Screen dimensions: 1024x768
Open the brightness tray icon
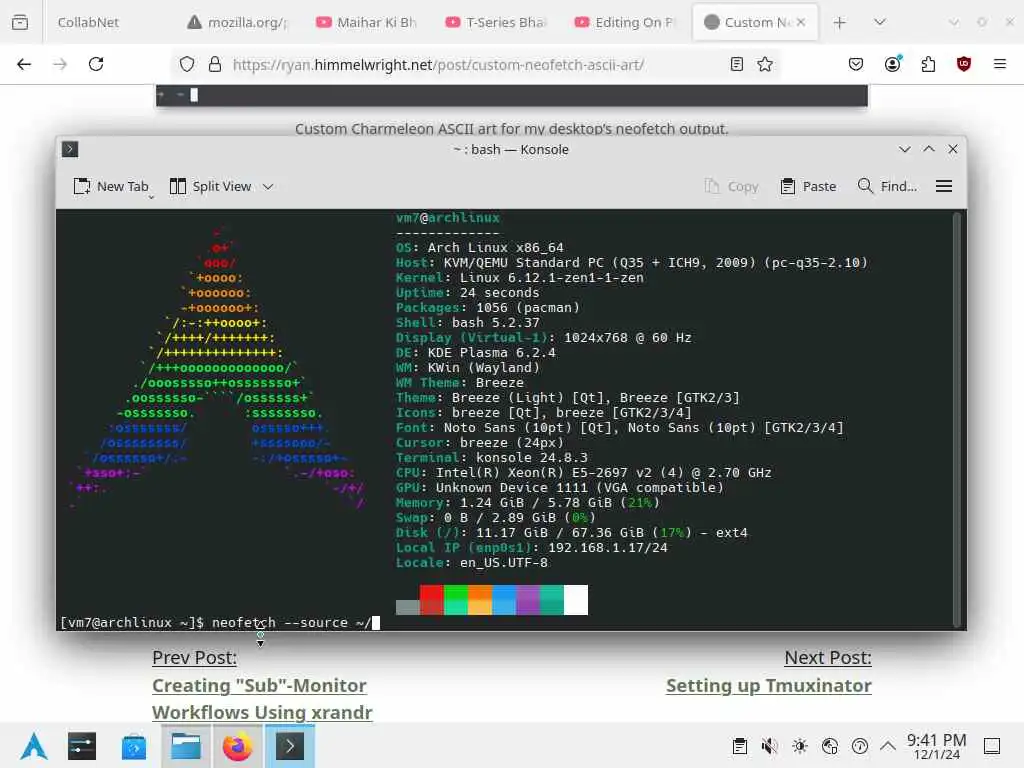click(x=800, y=746)
